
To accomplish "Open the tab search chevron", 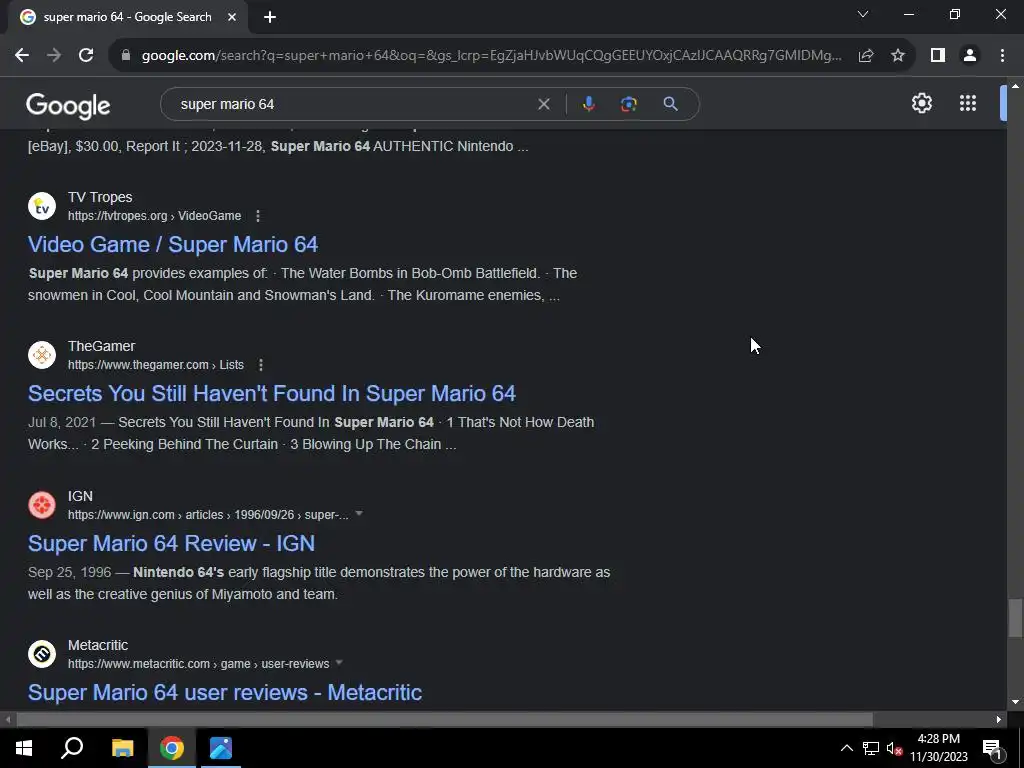I will click(863, 14).
